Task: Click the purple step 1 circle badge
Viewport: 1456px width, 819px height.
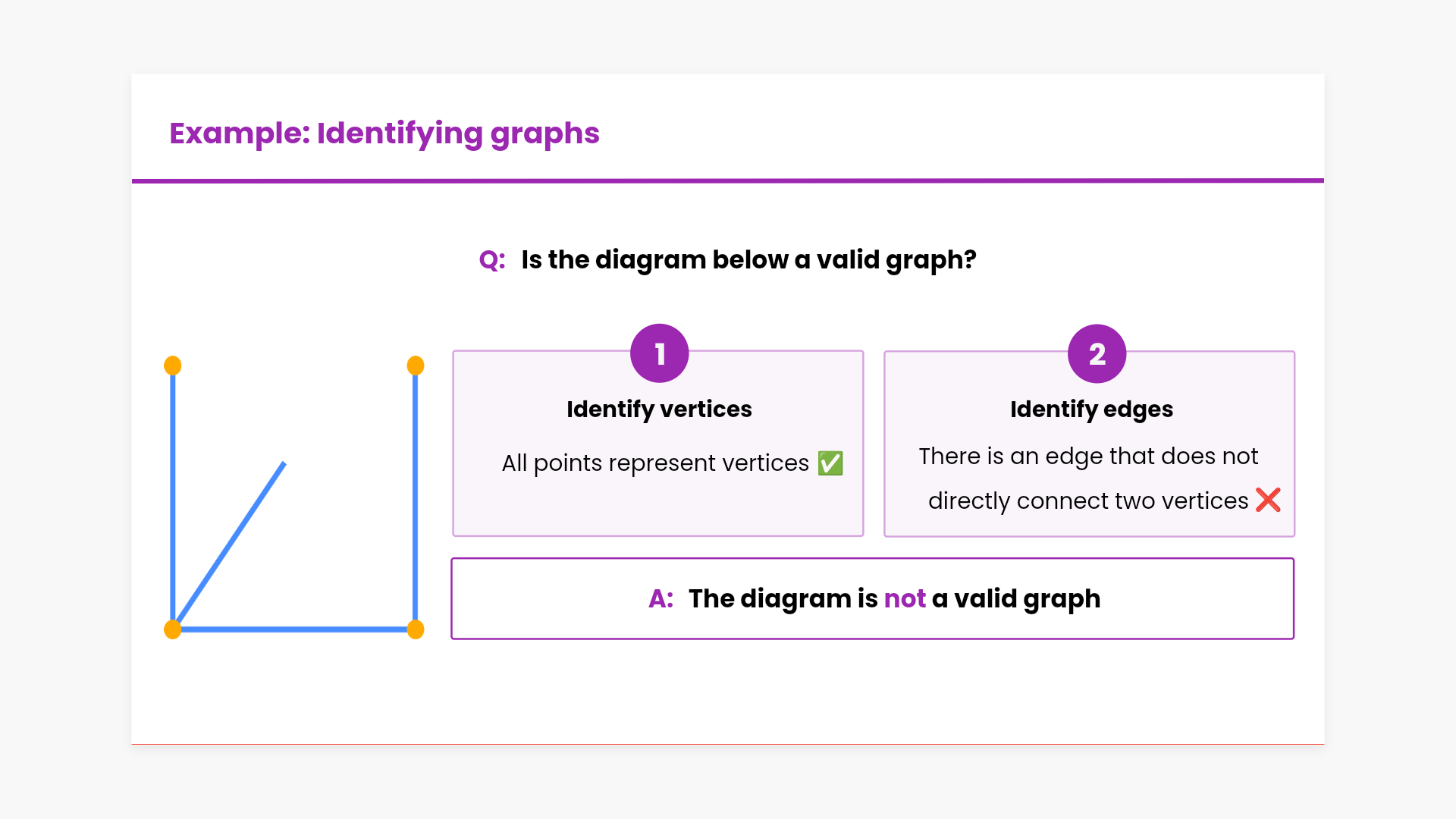Action: point(659,353)
